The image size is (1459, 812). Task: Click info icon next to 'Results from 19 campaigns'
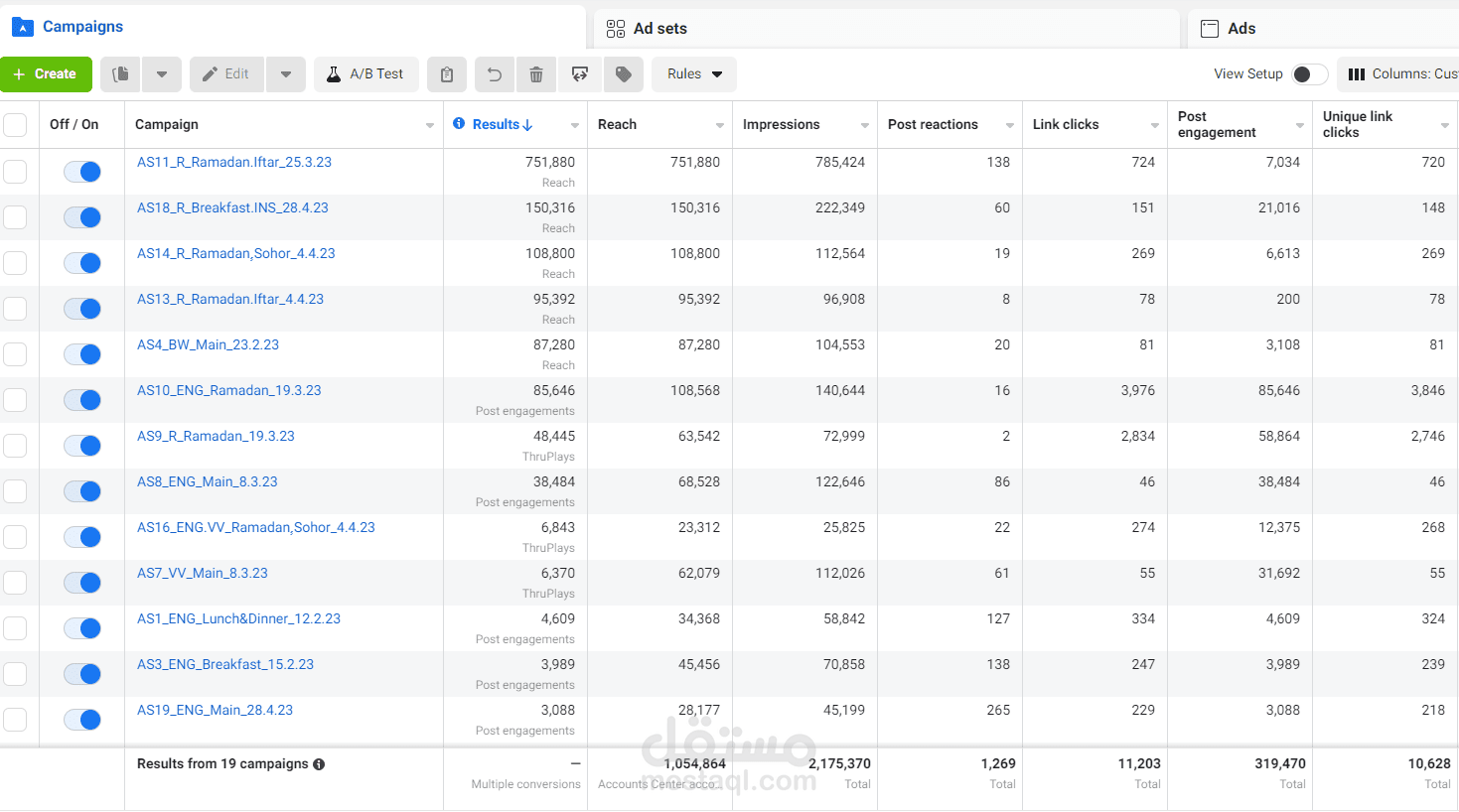319,764
